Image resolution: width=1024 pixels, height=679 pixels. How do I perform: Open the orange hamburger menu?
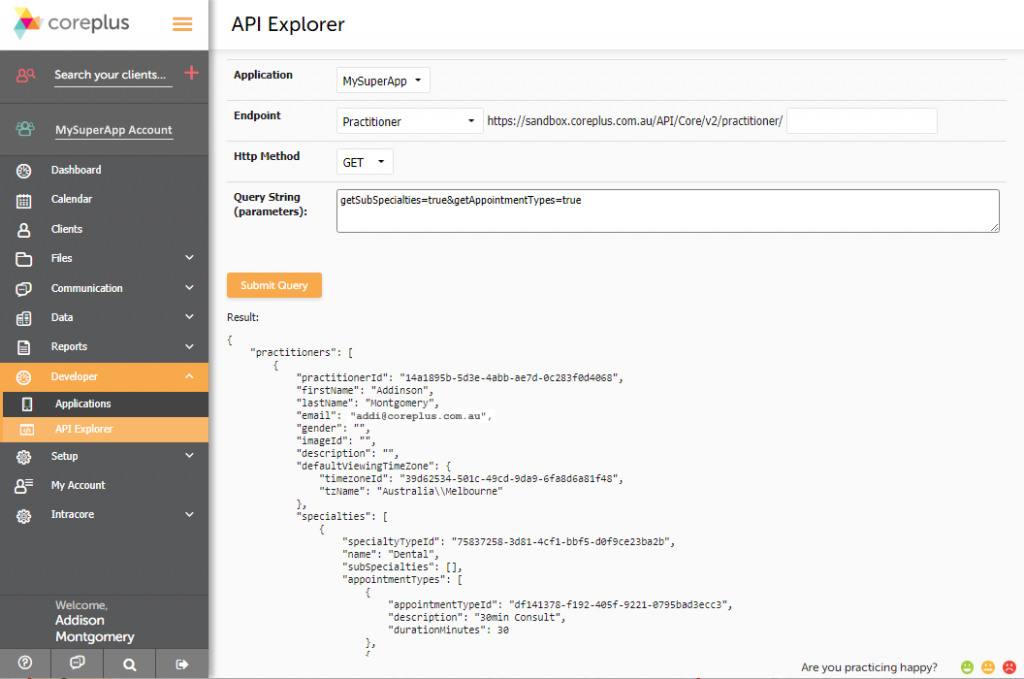point(181,23)
